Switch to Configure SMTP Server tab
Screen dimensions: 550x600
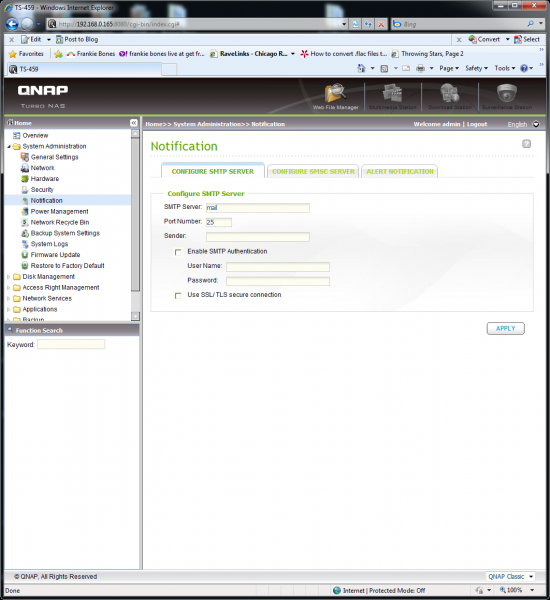(x=213, y=171)
